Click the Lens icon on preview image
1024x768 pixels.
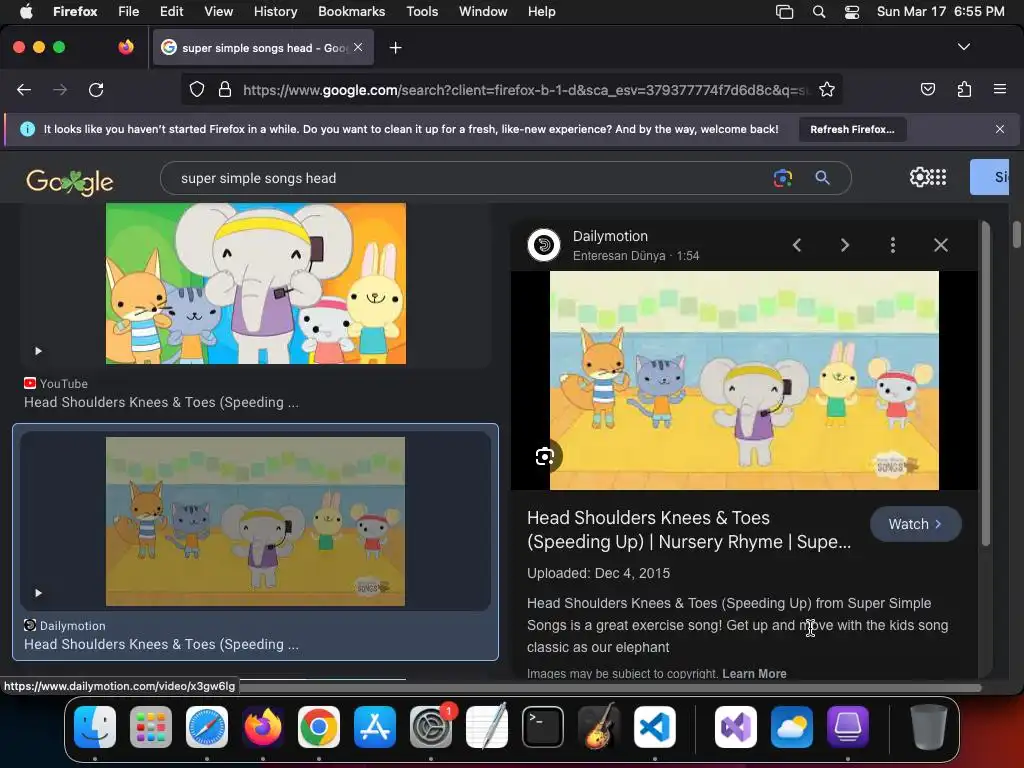(x=545, y=456)
